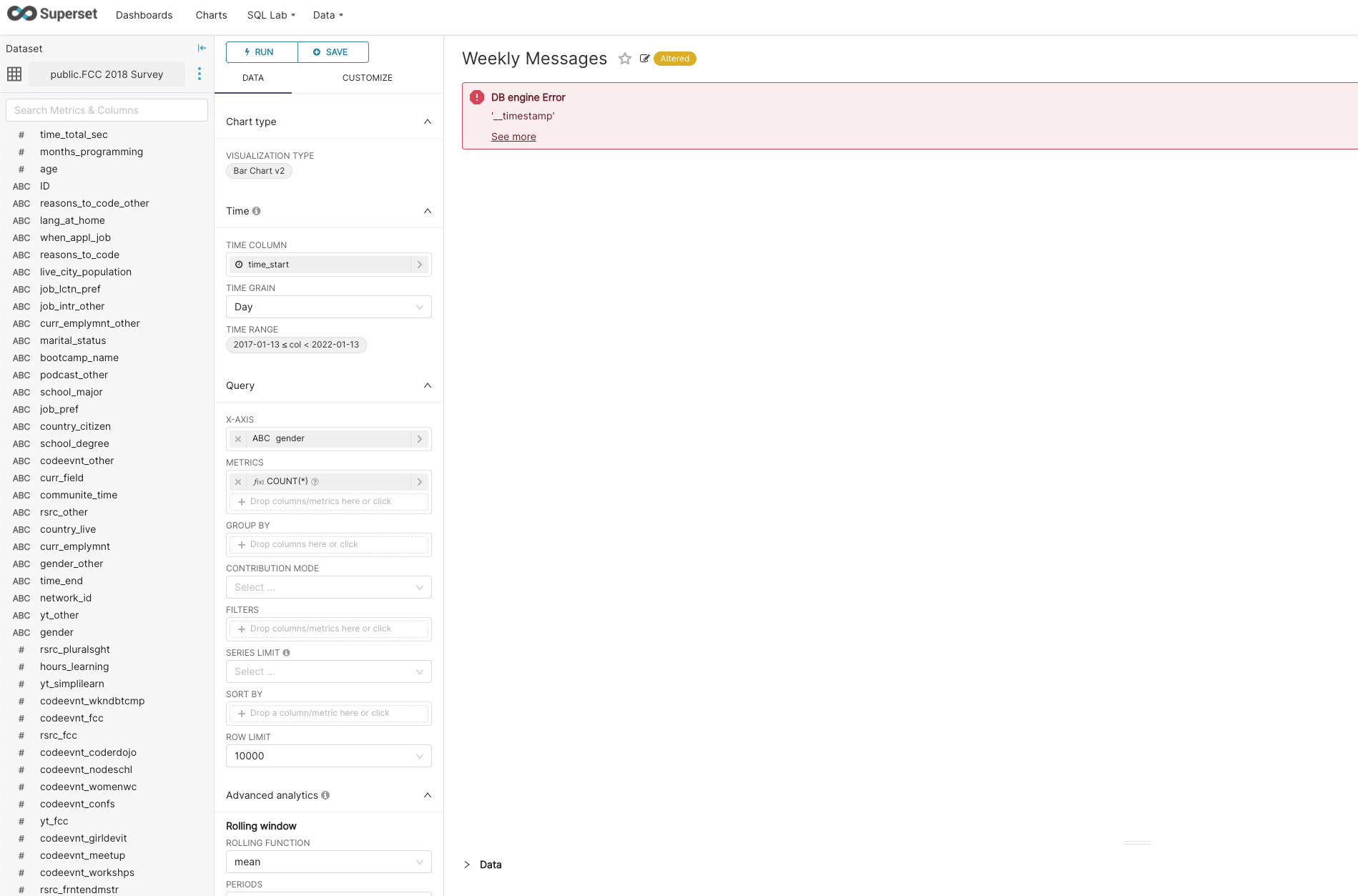Focus the Search Metrics & Columns field
This screenshot has width=1358, height=896.
tap(107, 110)
